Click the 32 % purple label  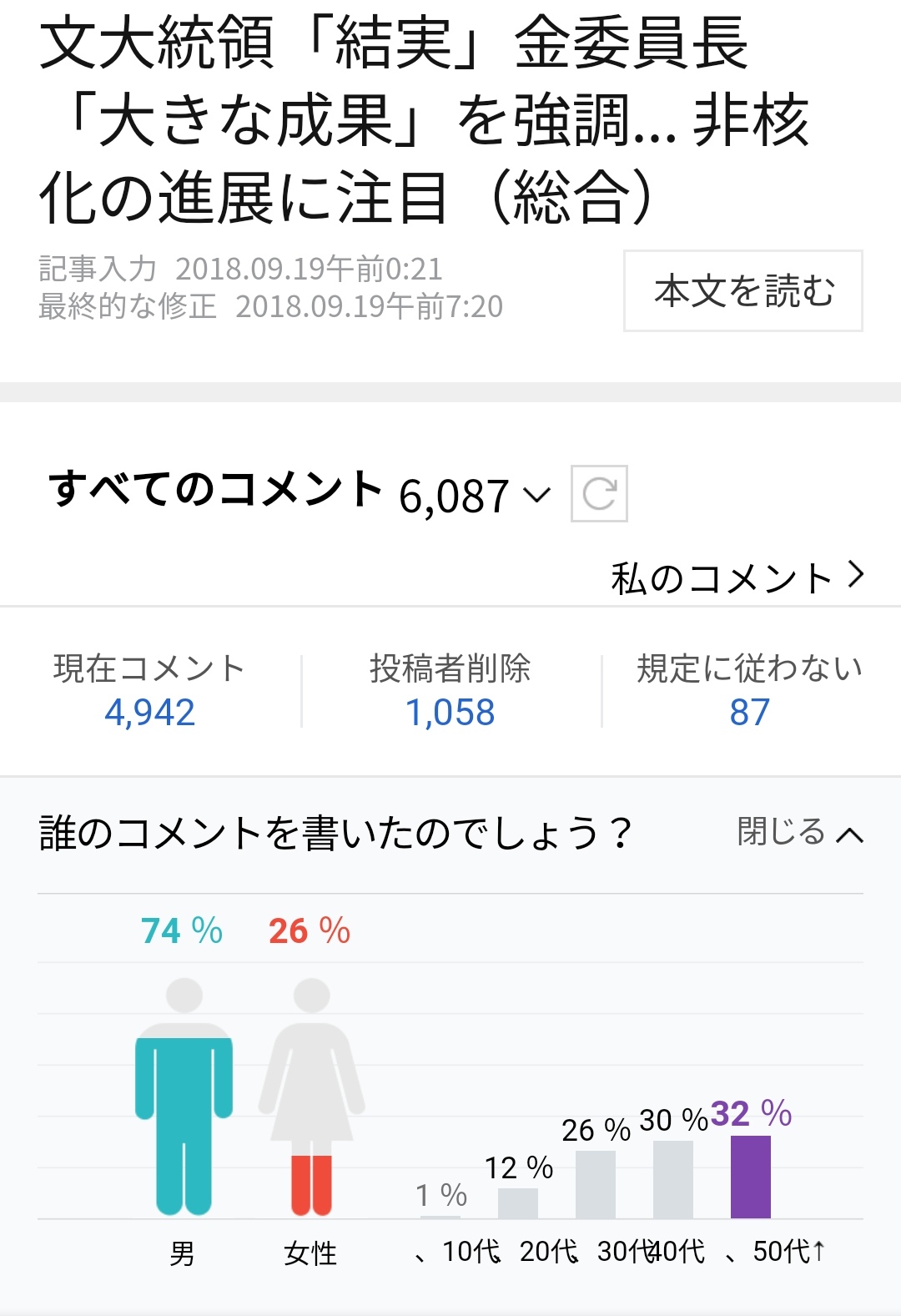pos(751,1113)
